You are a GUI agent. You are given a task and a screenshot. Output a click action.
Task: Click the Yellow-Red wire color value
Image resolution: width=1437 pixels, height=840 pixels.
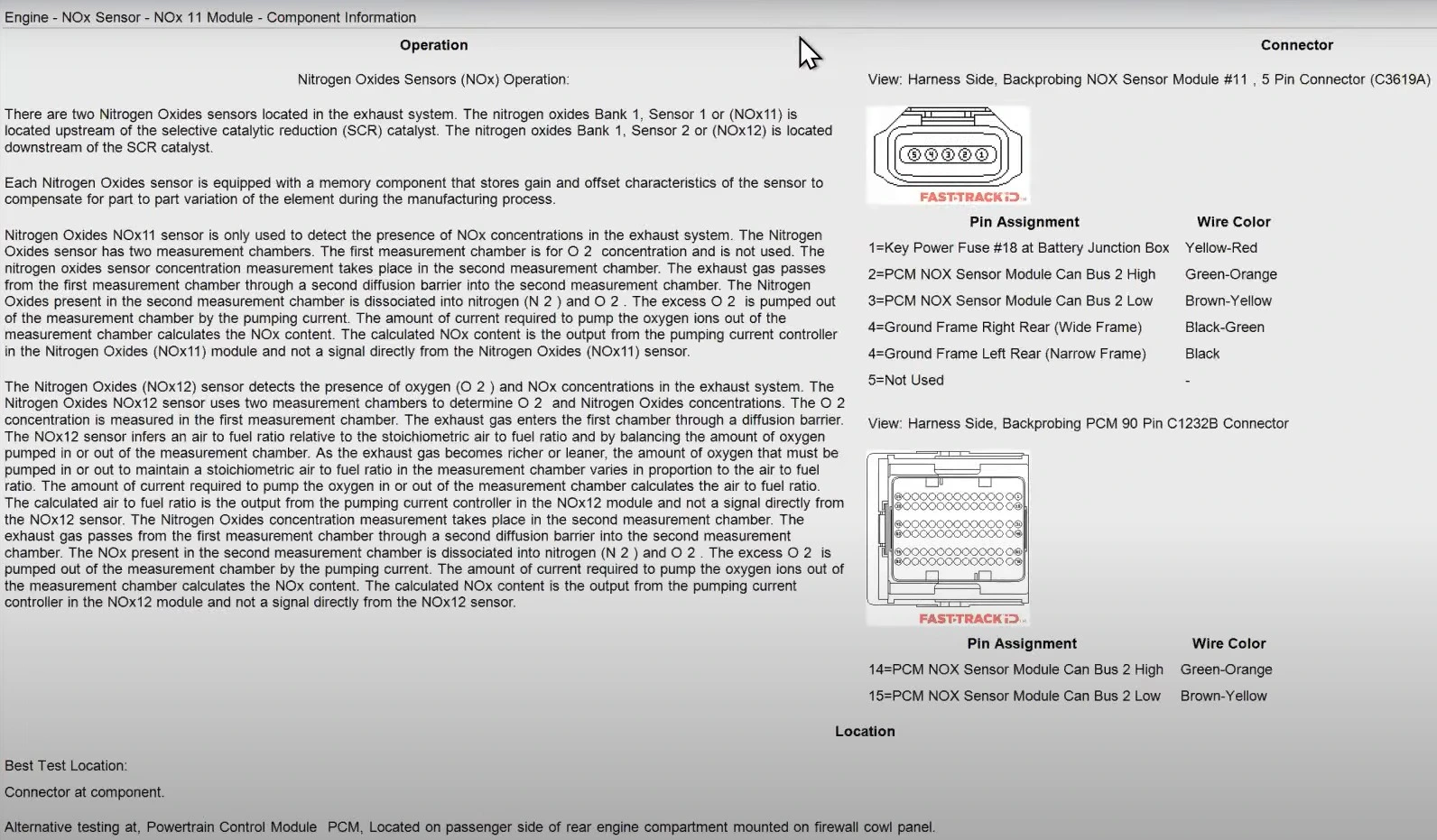(1220, 248)
